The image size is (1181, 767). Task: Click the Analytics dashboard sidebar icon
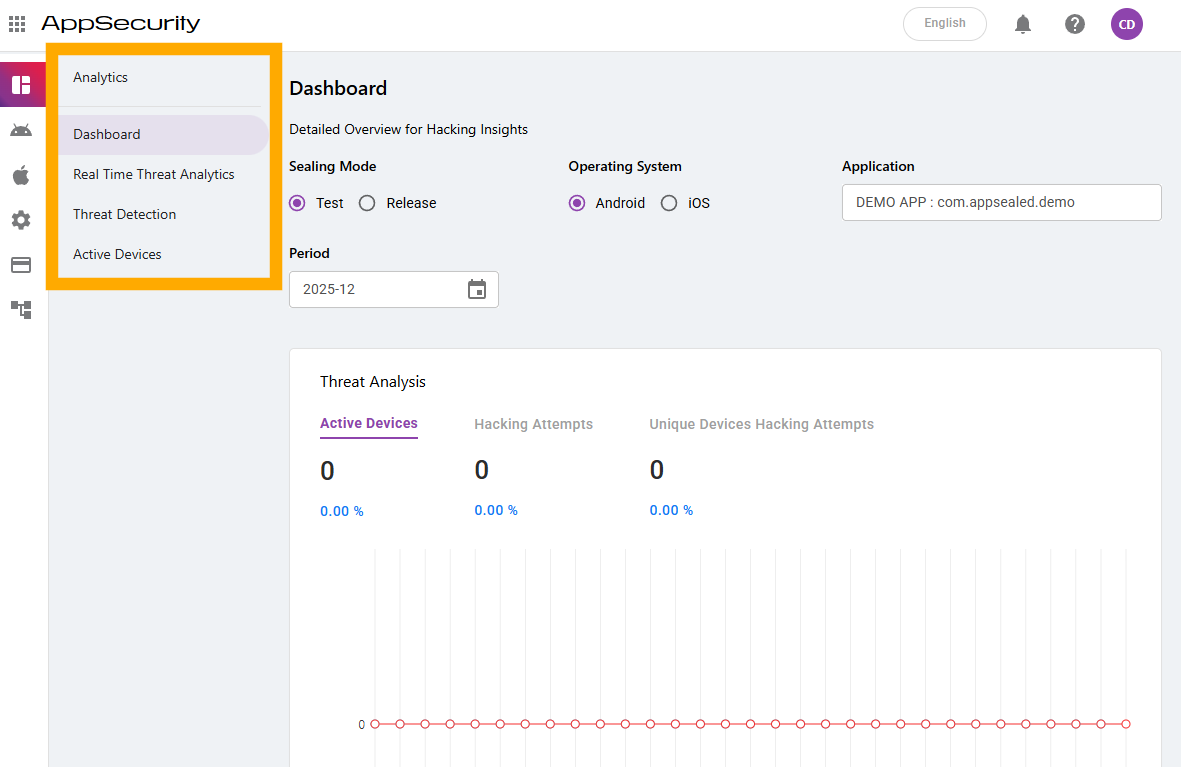pos(21,85)
